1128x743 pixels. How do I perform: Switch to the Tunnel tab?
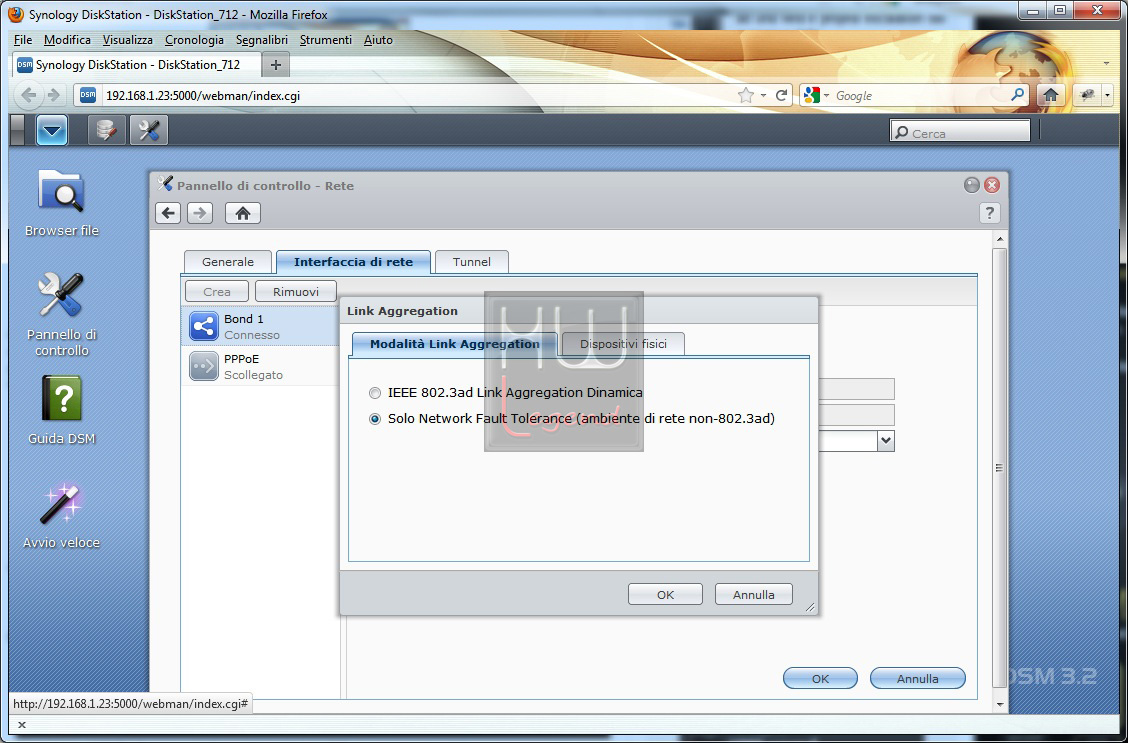(x=472, y=262)
